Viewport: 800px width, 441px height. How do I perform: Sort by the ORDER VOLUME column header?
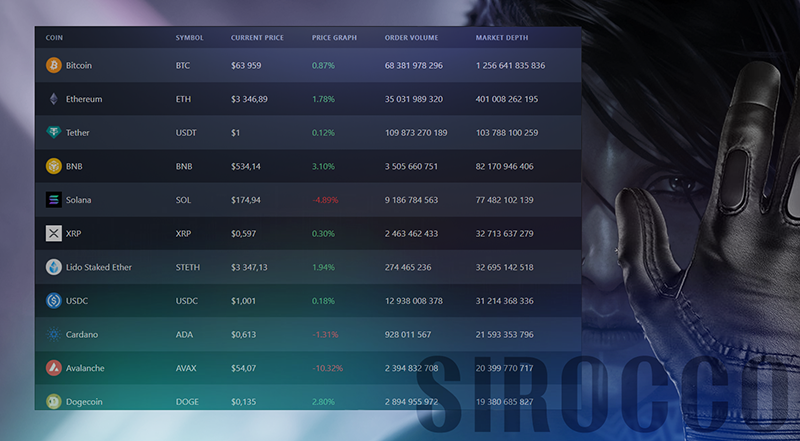(411, 38)
